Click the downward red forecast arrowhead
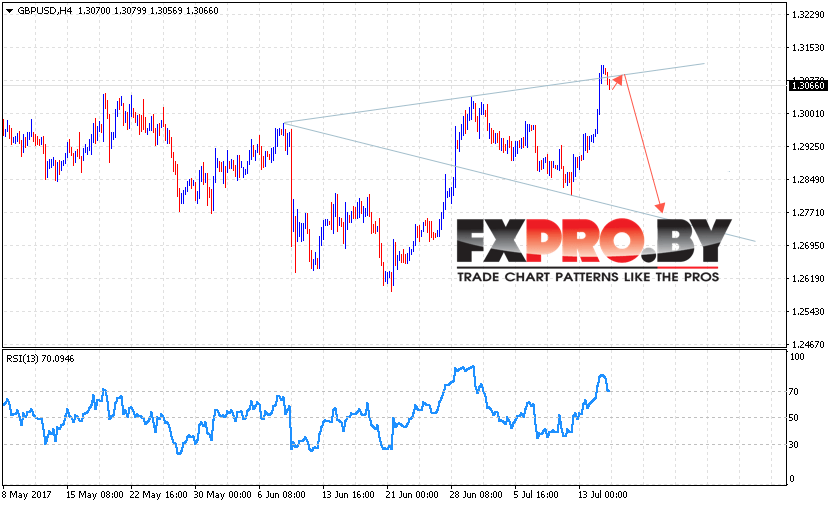Screen dimensions: 829x506 pos(659,206)
